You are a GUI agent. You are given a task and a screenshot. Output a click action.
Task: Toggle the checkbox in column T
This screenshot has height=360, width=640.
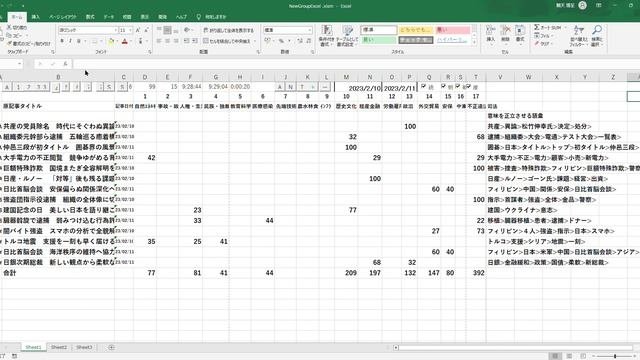469,87
